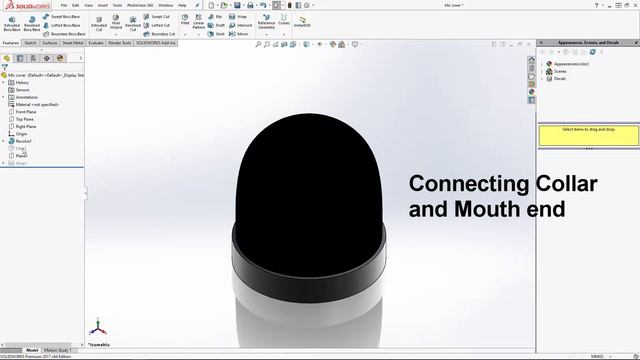The image size is (640, 360).
Task: Click the Undo icon
Action: [x=263, y=5]
